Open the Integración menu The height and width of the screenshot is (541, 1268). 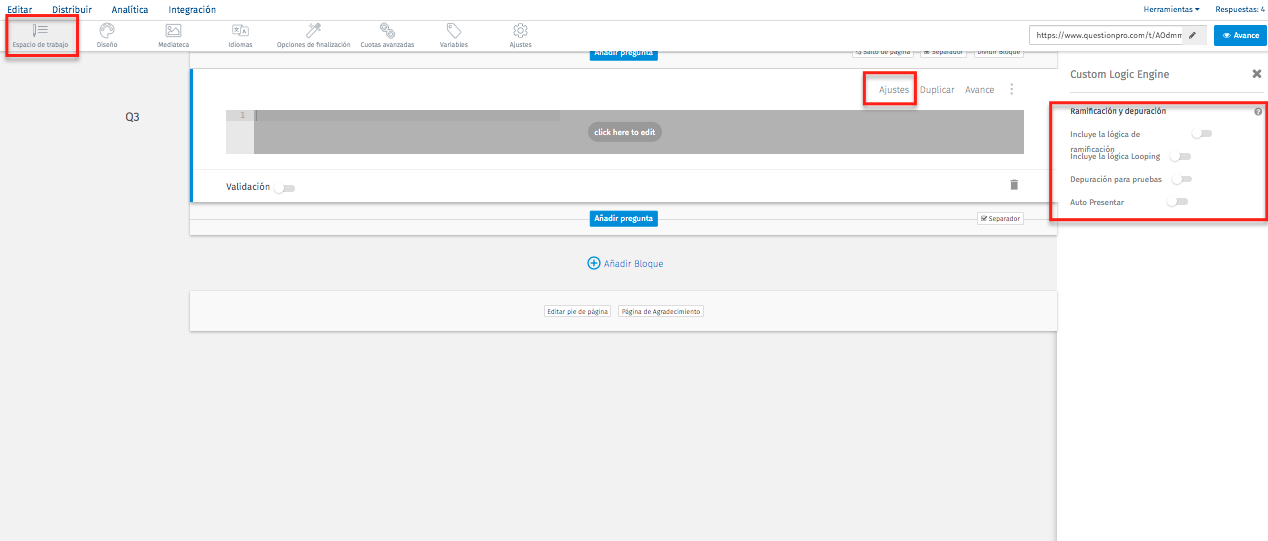click(192, 9)
